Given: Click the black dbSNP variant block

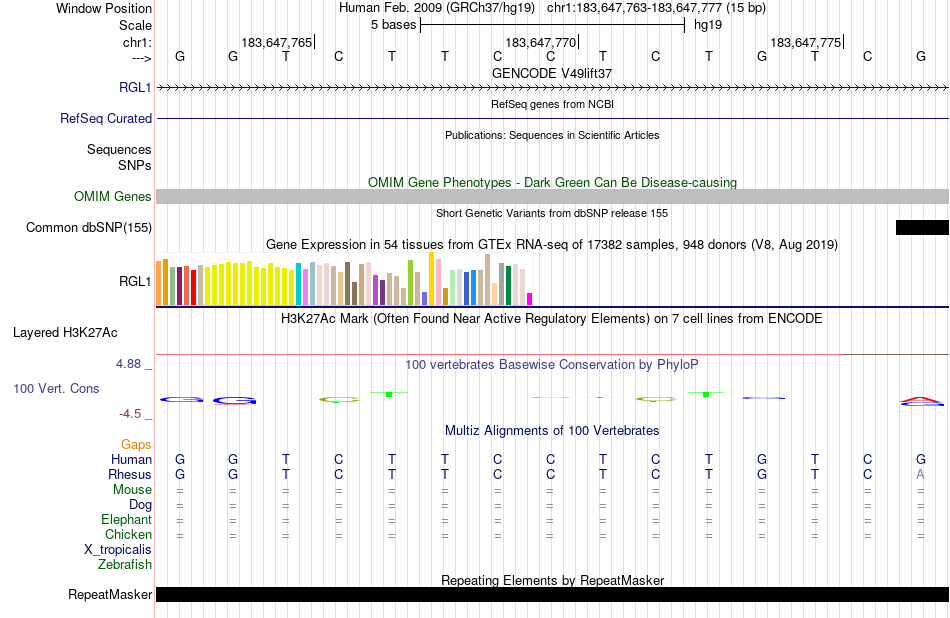Looking at the screenshot, I should point(922,227).
